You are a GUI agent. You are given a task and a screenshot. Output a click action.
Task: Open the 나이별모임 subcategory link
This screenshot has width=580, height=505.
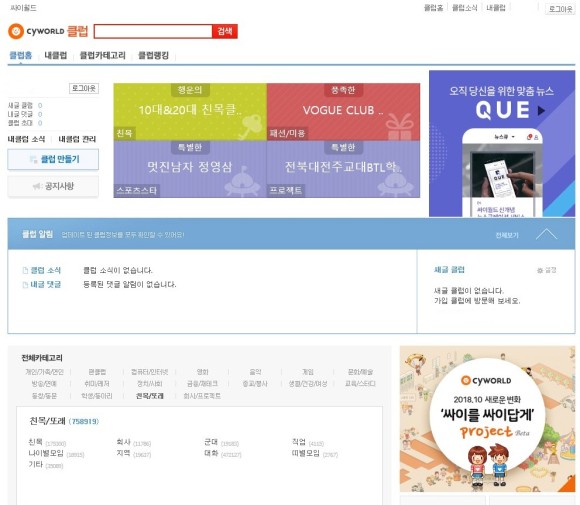46,454
